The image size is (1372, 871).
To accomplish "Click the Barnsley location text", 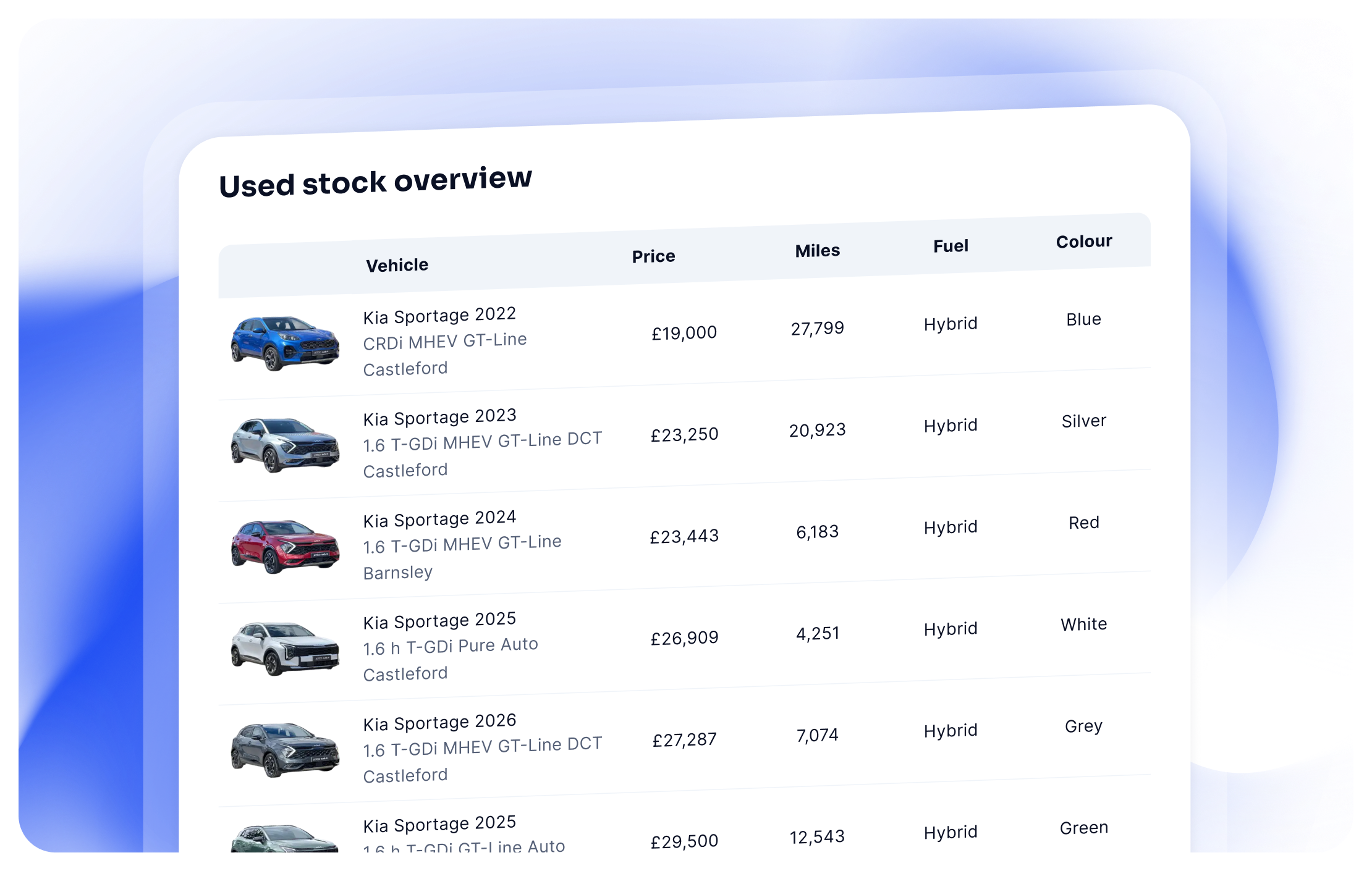I will (x=398, y=573).
